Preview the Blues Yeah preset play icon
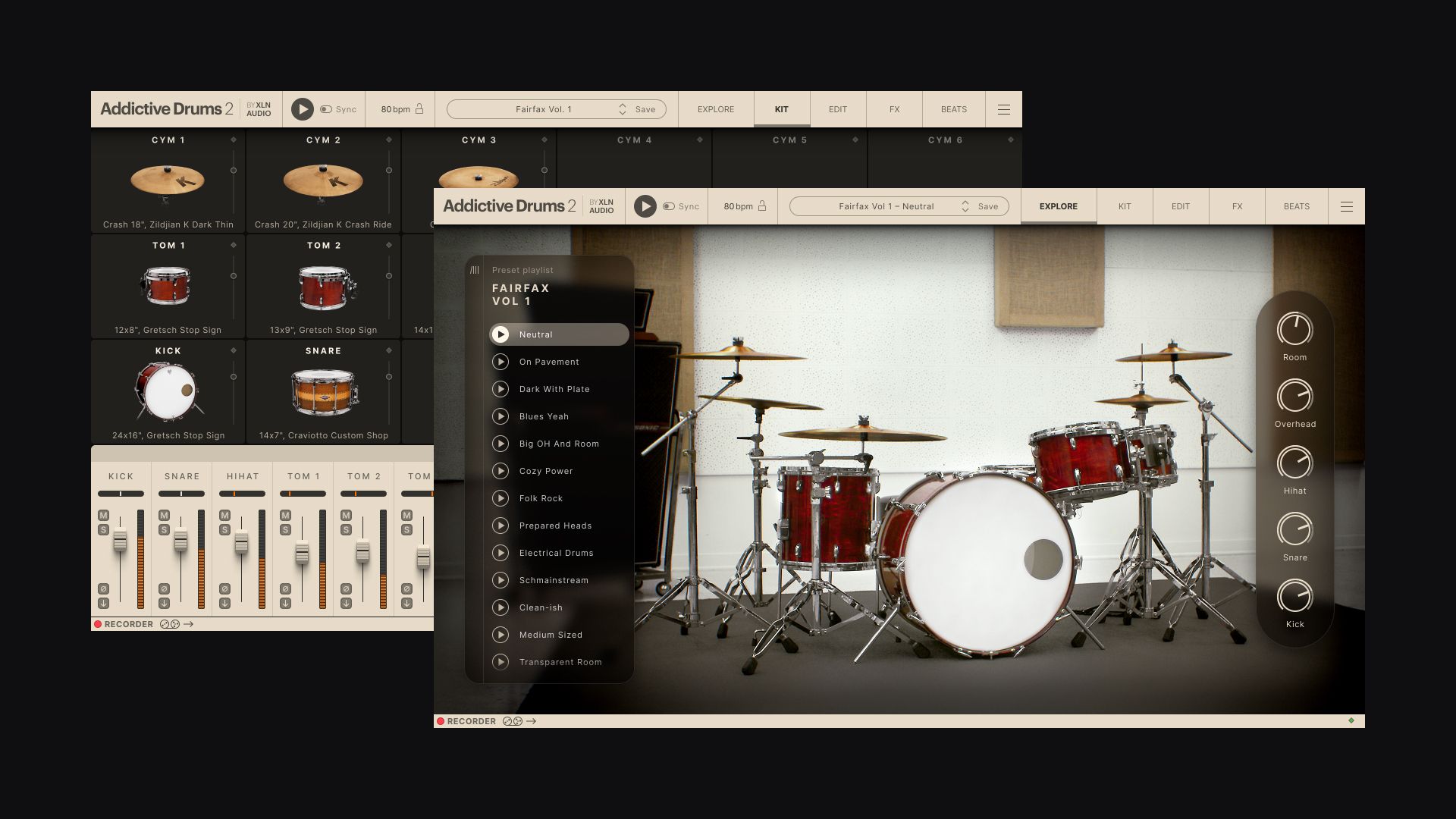The height and width of the screenshot is (819, 1456). click(500, 416)
